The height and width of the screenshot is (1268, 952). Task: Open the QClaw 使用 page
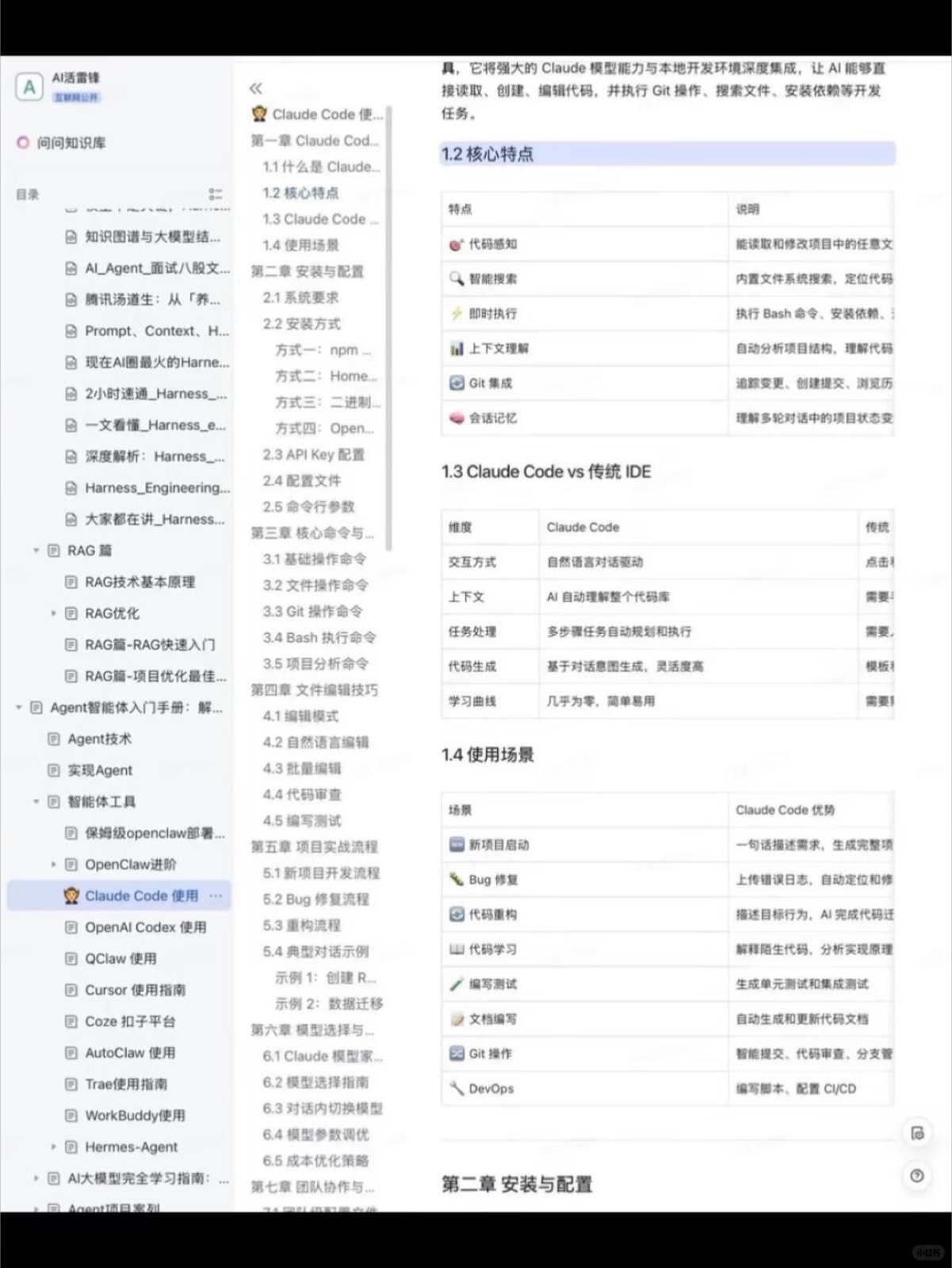(120, 958)
